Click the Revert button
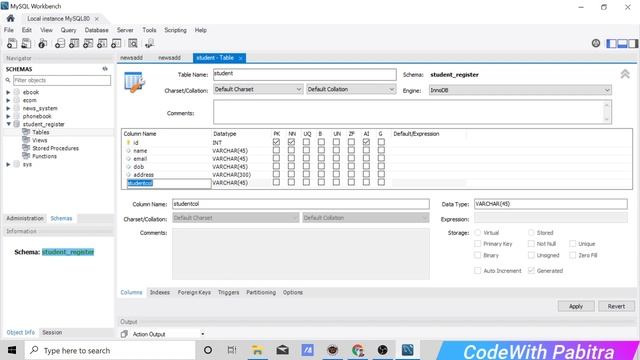 pos(616,306)
